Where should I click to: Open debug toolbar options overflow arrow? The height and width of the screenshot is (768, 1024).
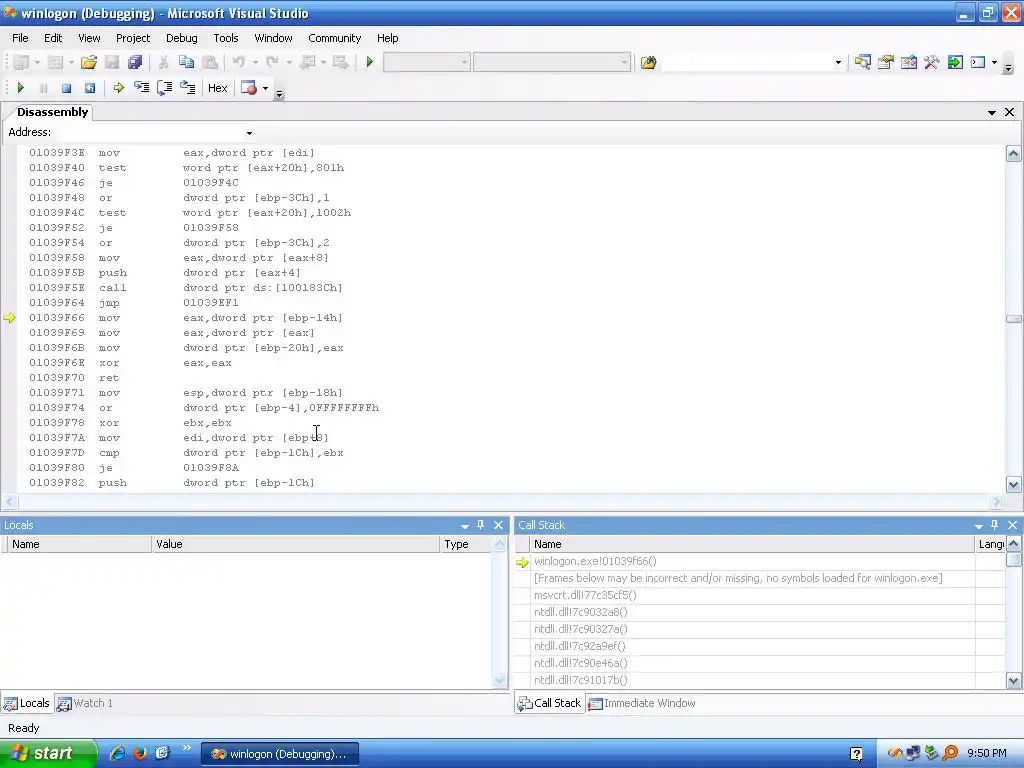tap(280, 93)
